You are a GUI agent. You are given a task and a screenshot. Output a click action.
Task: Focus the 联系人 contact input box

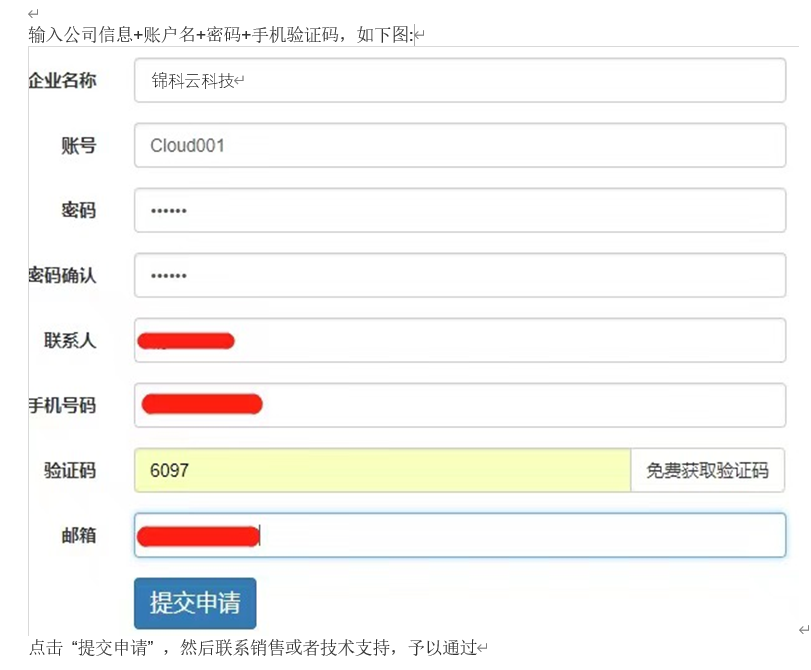point(460,340)
